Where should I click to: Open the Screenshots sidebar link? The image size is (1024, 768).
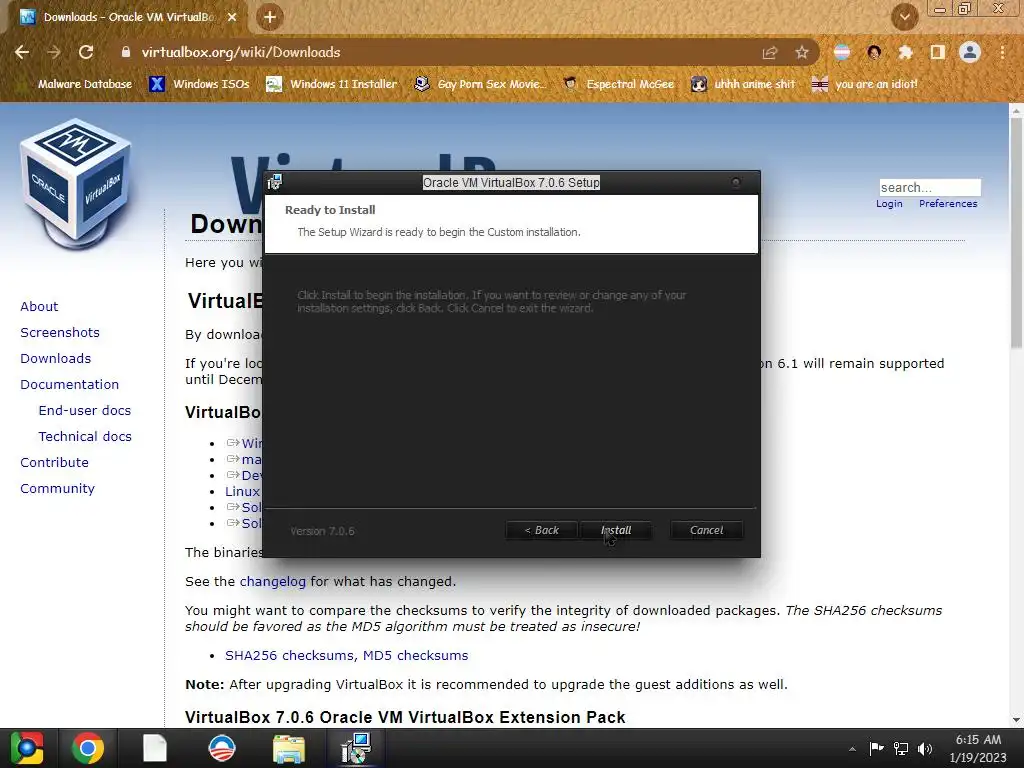coord(60,332)
